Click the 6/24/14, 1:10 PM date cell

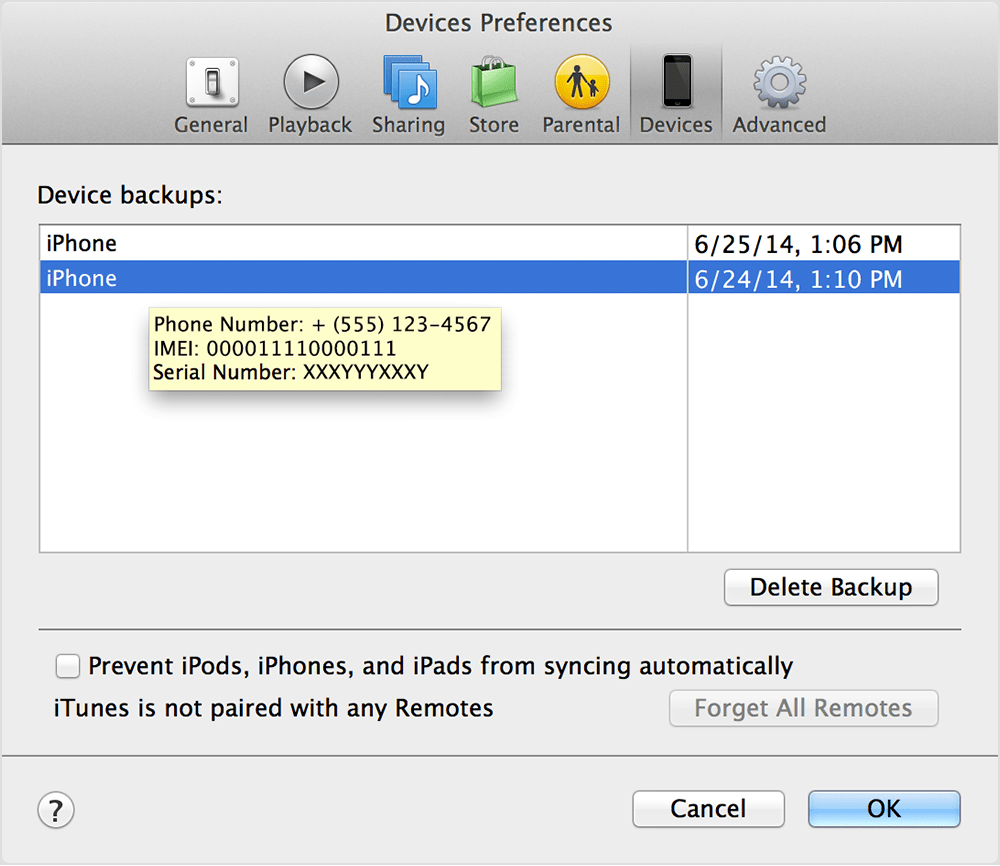coord(824,278)
